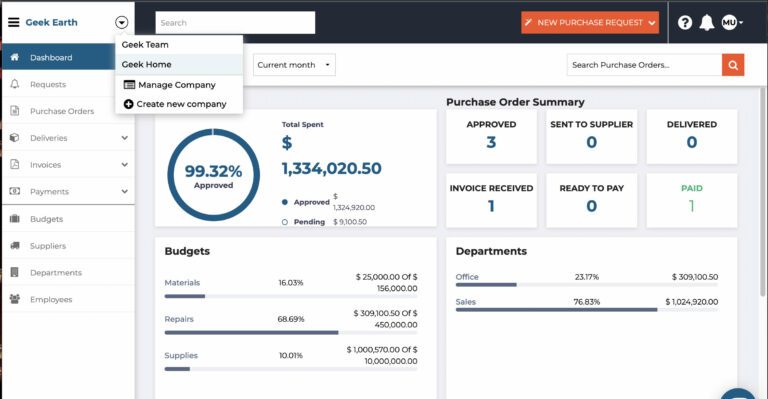Click the orange search magnifier button

733,65
